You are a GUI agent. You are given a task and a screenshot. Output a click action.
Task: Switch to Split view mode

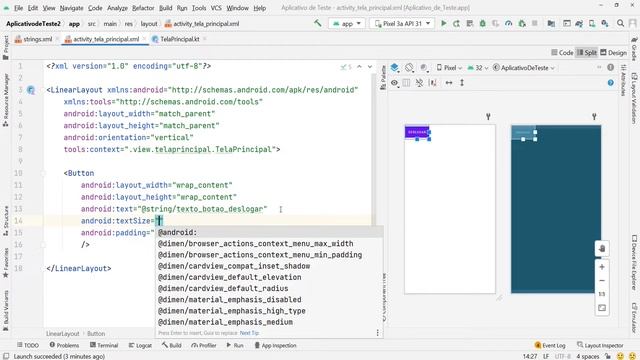point(587,53)
